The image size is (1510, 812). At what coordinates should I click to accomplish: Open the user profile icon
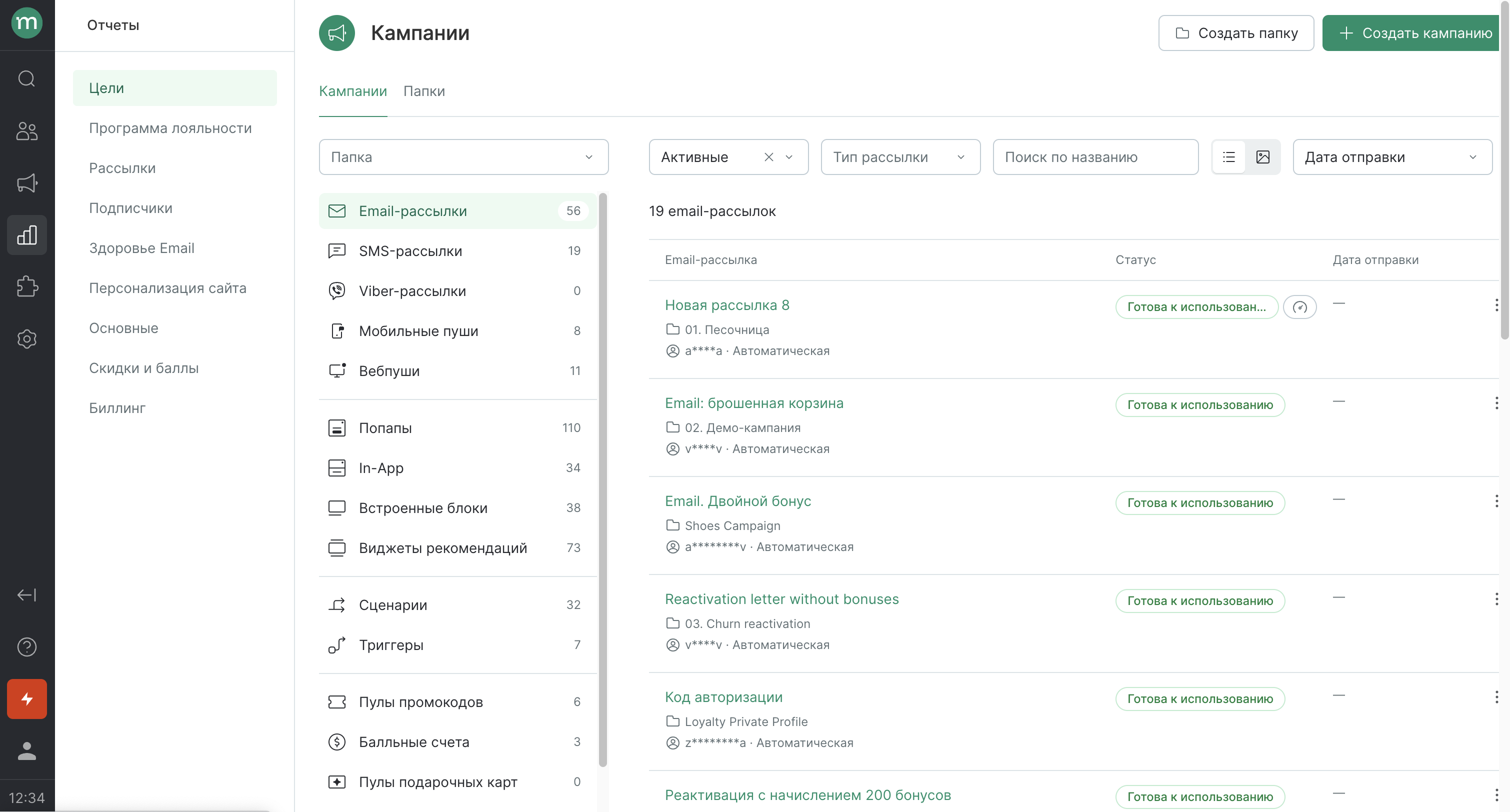pyautogui.click(x=27, y=751)
